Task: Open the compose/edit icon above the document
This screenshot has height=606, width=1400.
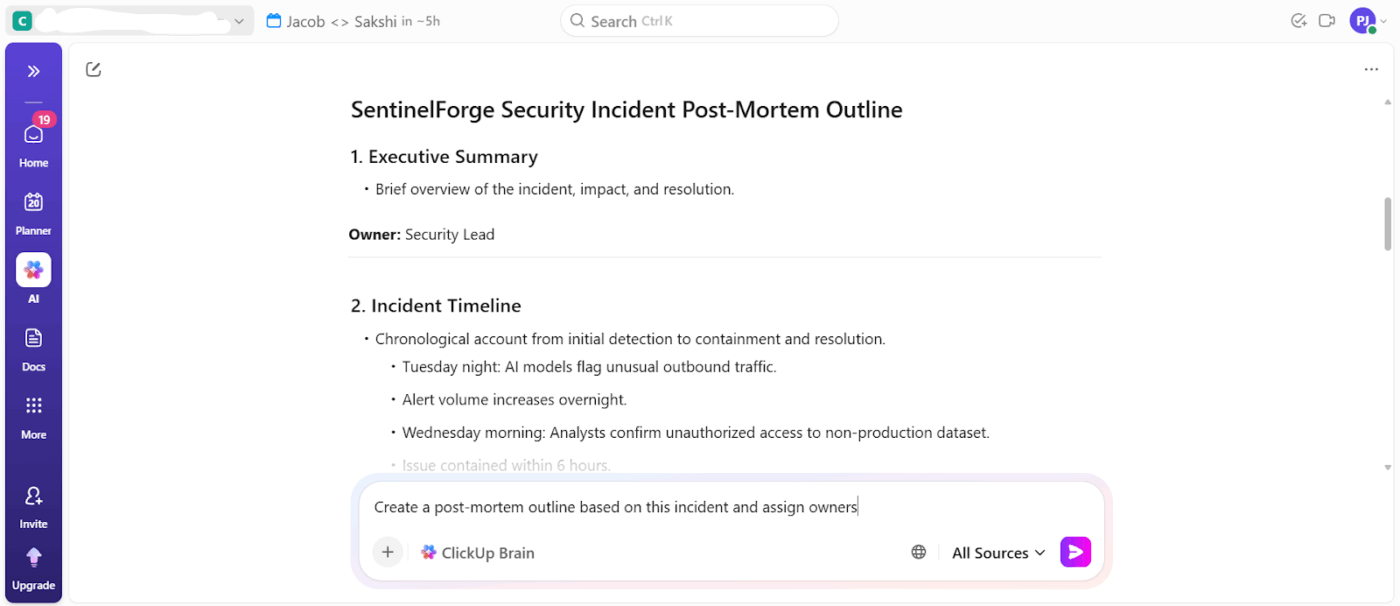Action: coord(93,68)
